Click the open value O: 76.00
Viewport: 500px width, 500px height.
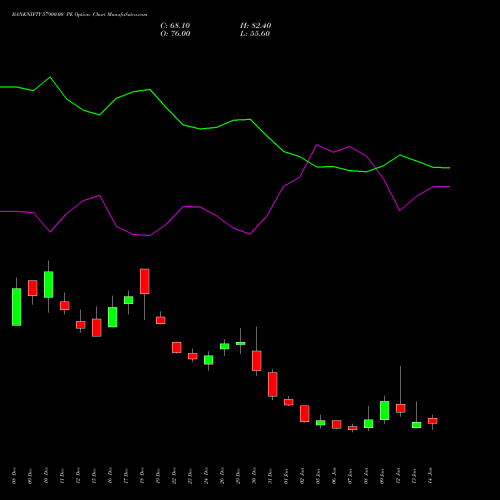coord(175,34)
